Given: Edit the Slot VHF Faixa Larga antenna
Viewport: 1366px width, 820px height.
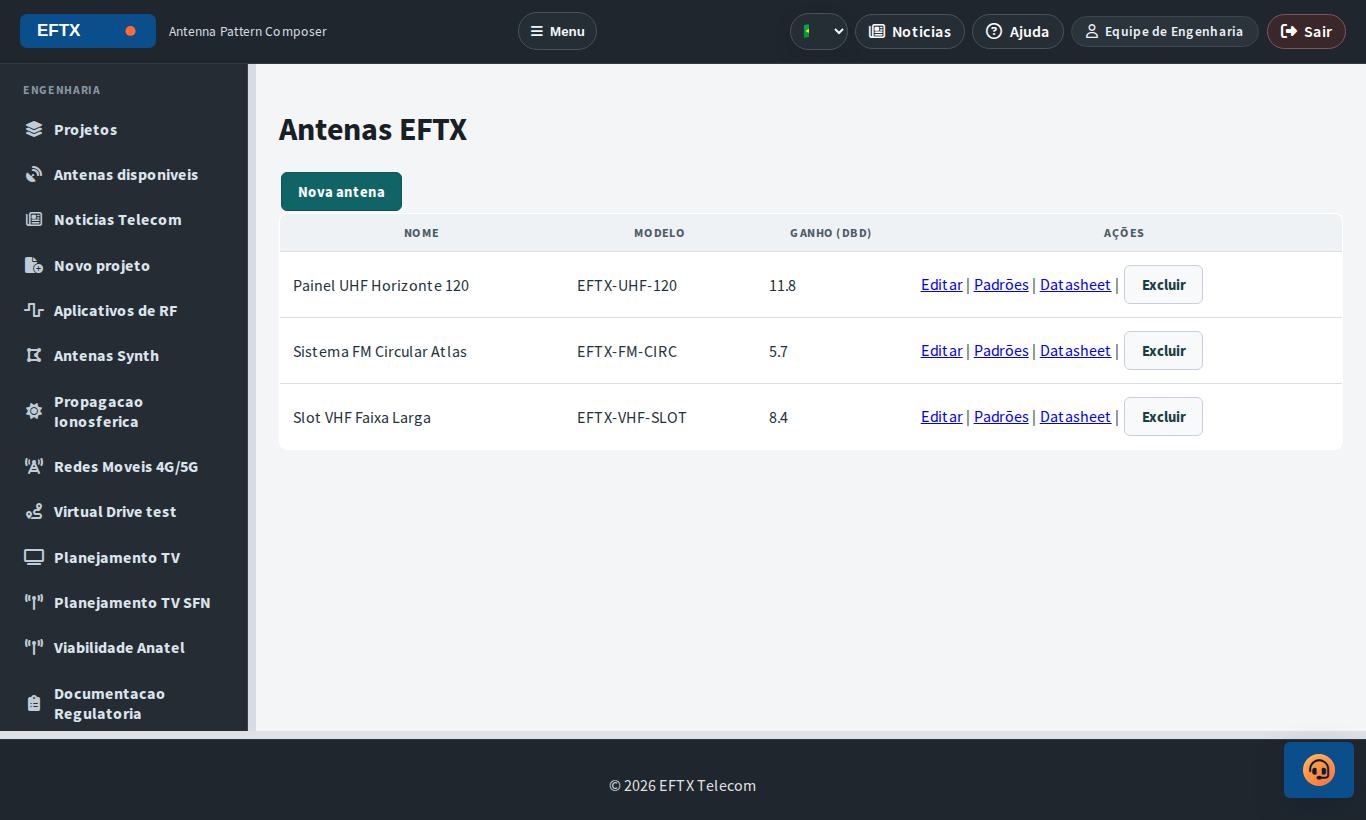Looking at the screenshot, I should tap(941, 416).
